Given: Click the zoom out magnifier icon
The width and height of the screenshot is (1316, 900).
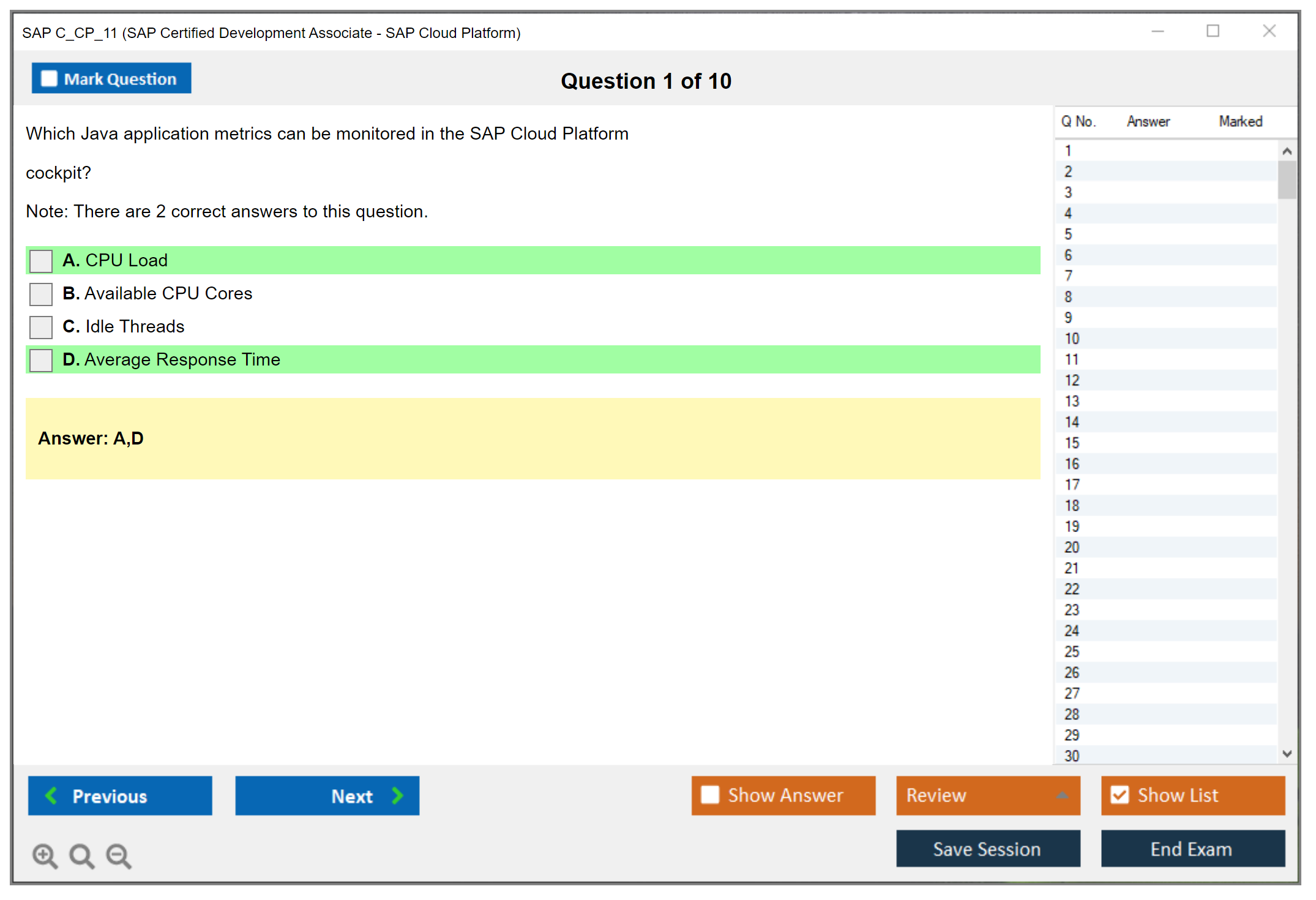Looking at the screenshot, I should click(119, 855).
